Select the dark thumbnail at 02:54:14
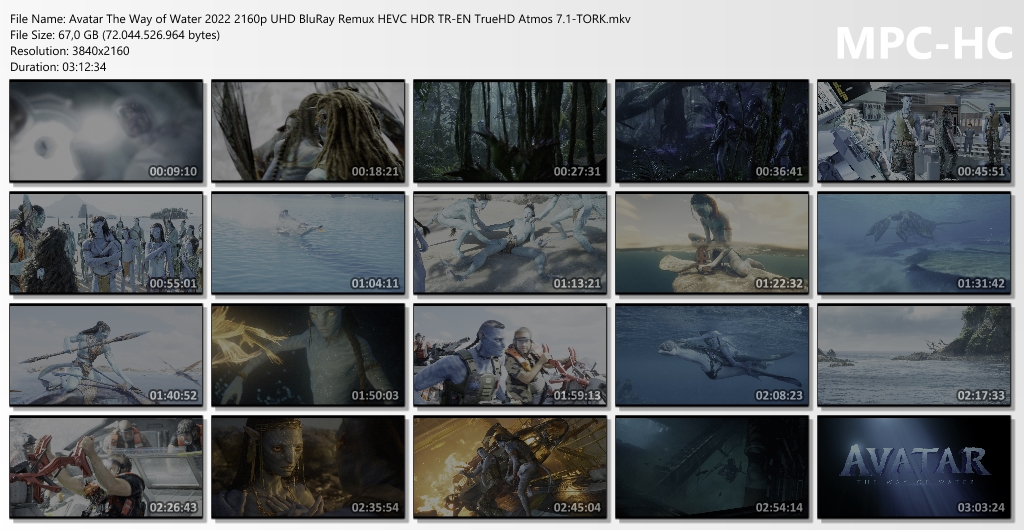 712,467
